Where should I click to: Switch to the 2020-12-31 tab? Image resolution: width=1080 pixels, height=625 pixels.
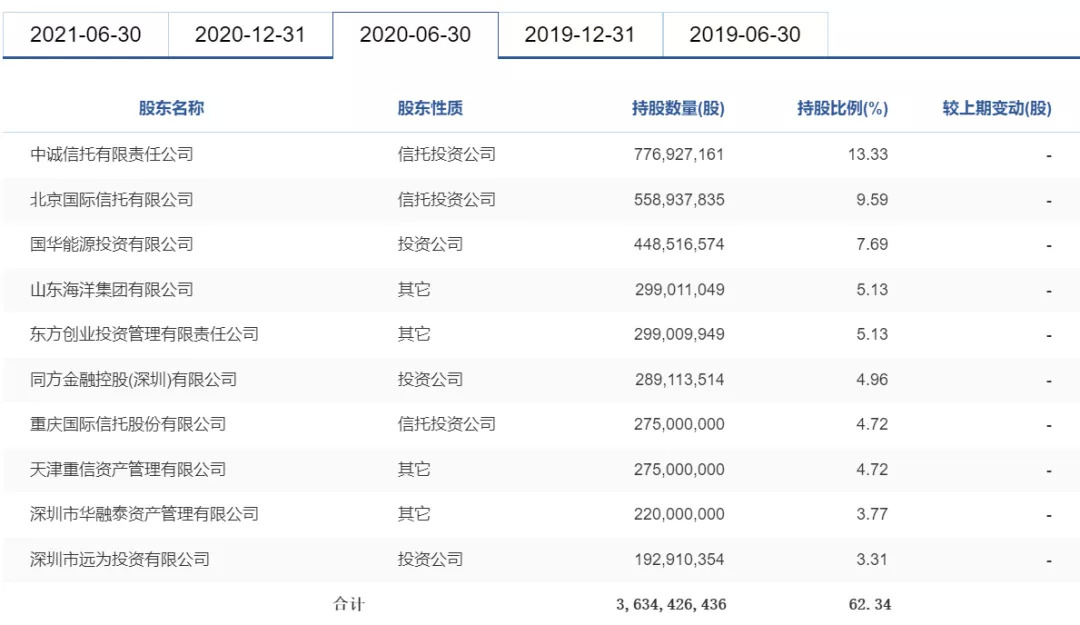tap(250, 34)
